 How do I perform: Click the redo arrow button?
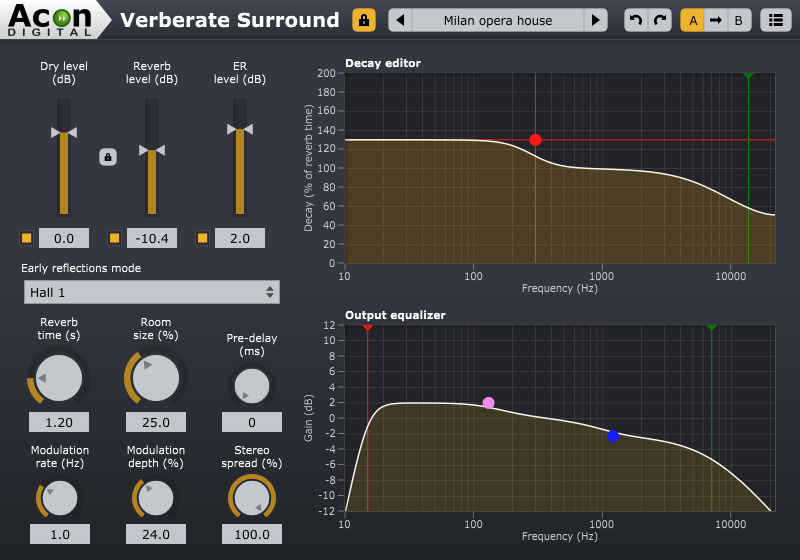660,20
